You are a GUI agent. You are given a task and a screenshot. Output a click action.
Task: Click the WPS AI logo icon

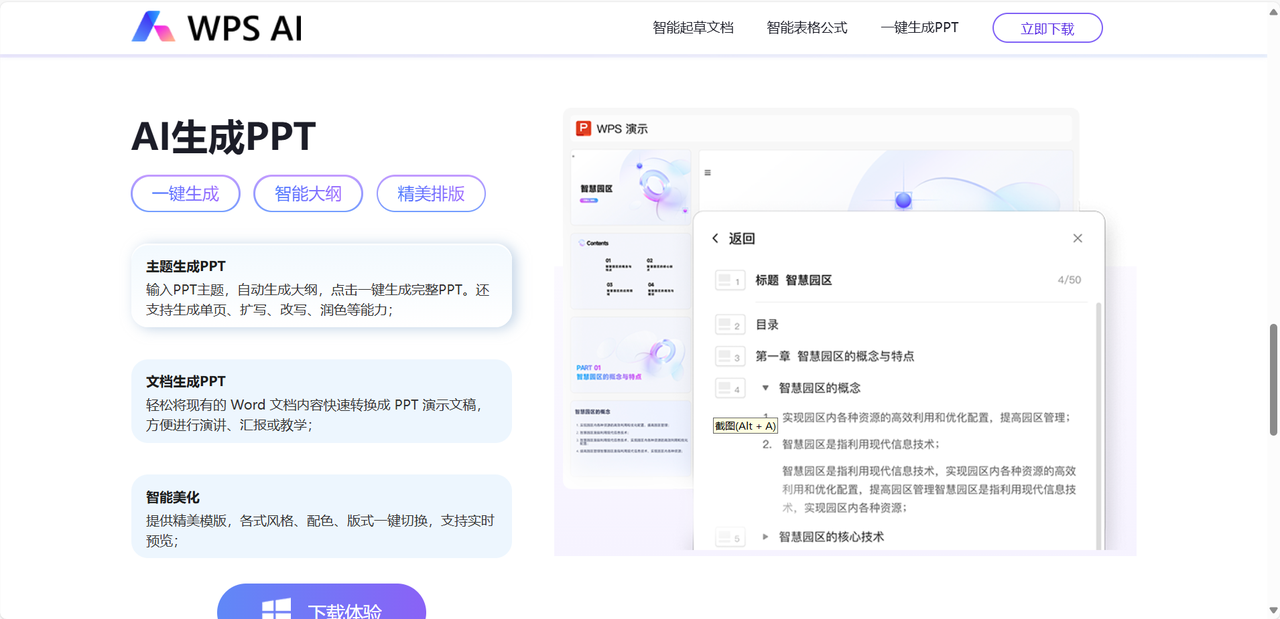[153, 27]
